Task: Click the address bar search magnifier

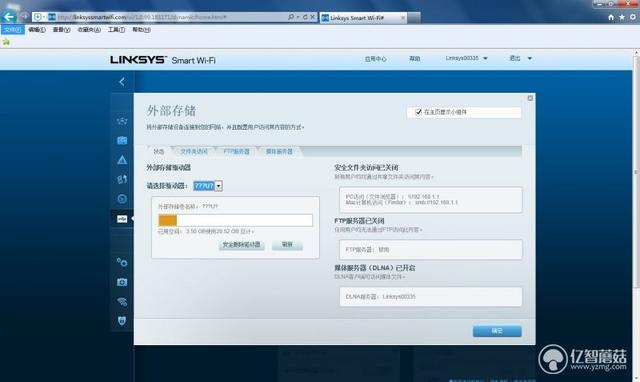Action: pos(291,17)
